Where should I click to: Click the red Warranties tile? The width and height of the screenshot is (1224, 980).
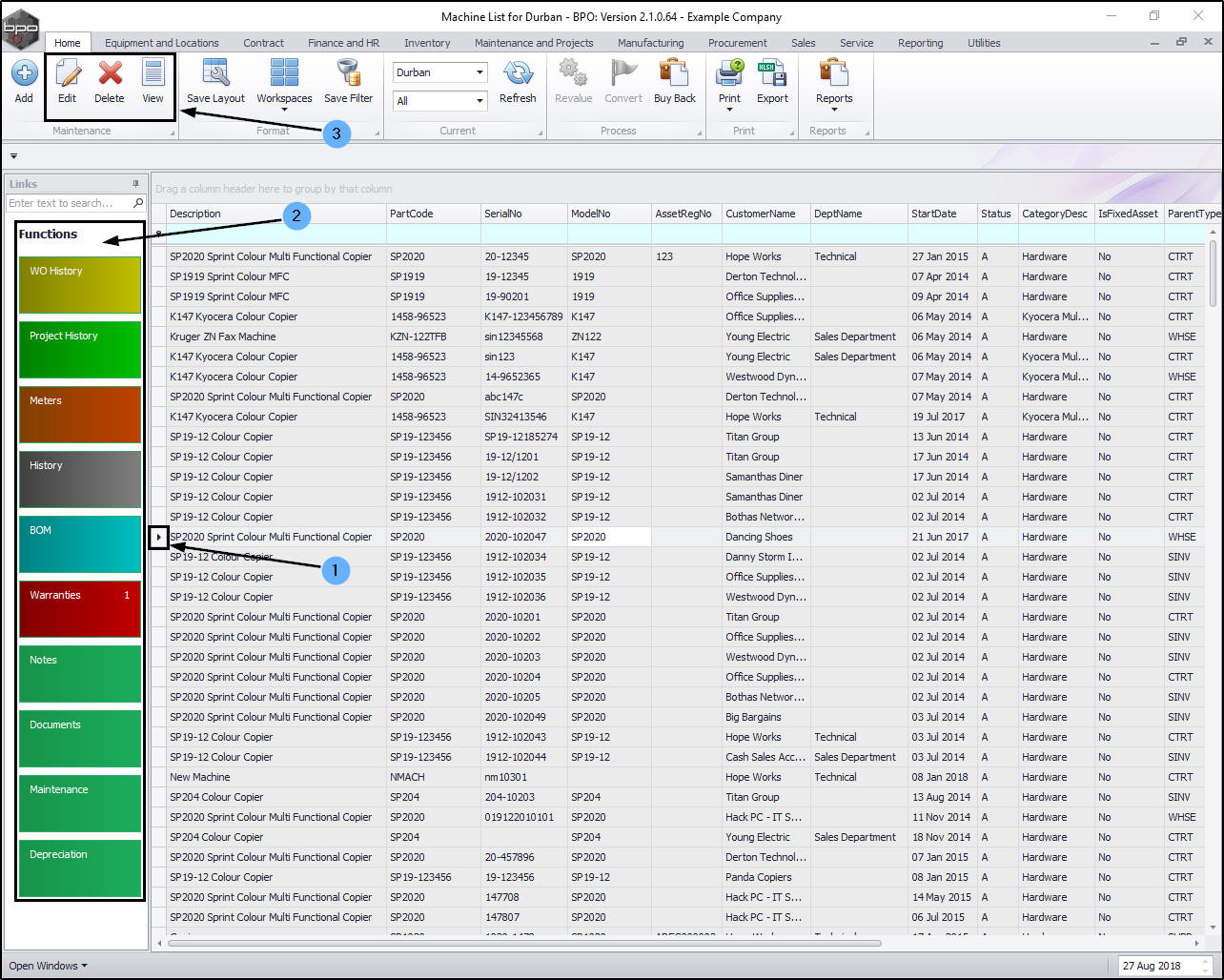coord(79,608)
